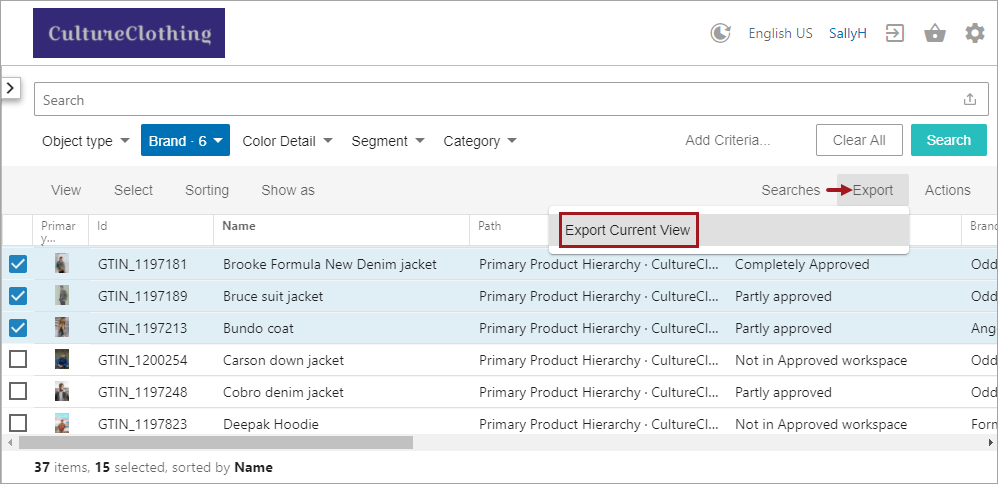Screen dimensions: 998x484
Task: Open the recent history clock icon
Action: [720, 33]
